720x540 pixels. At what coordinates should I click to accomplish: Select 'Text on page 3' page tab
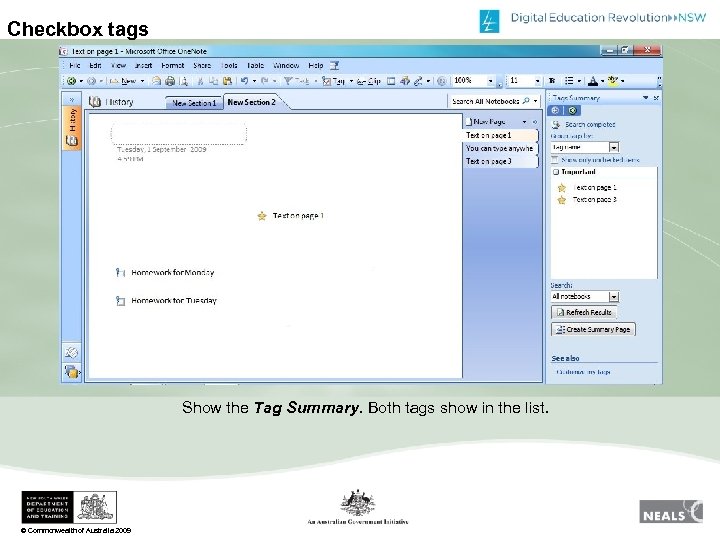tap(500, 161)
